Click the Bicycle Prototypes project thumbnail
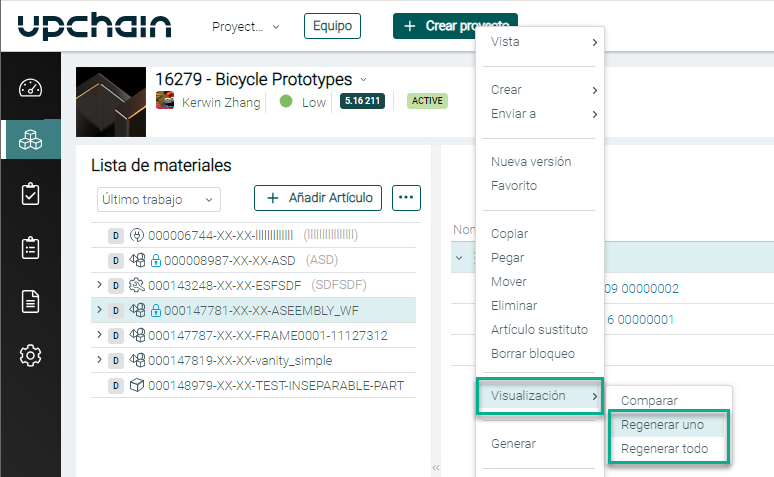The width and height of the screenshot is (774, 477). point(111,102)
